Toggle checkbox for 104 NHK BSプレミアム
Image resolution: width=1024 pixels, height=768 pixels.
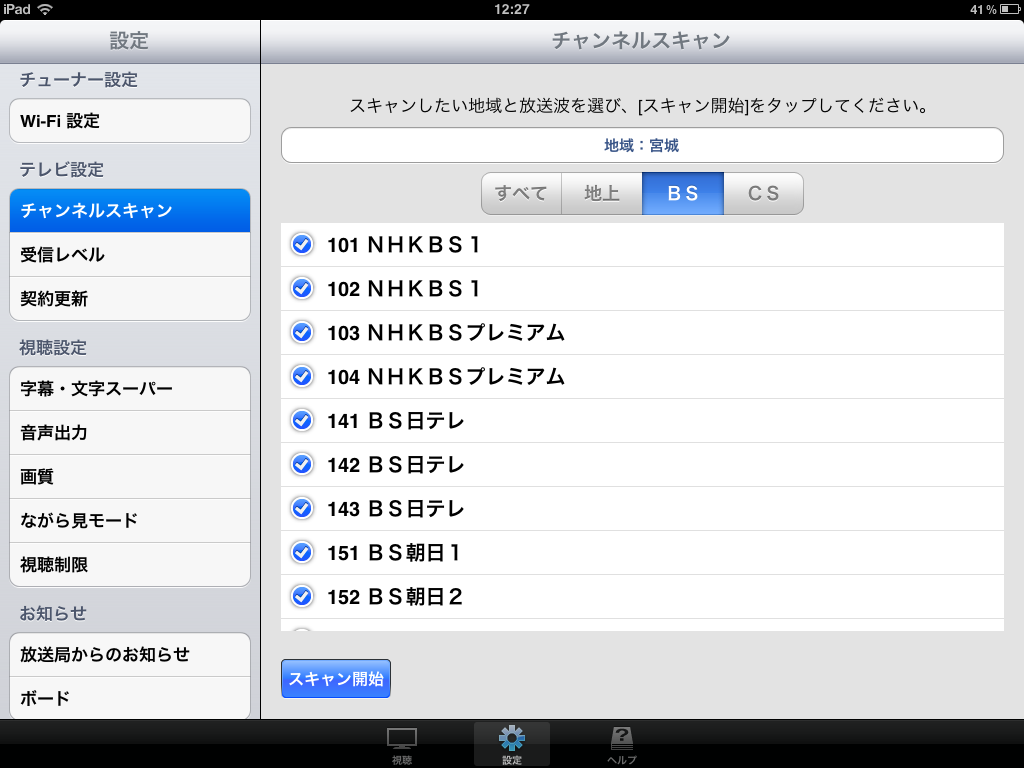point(302,376)
